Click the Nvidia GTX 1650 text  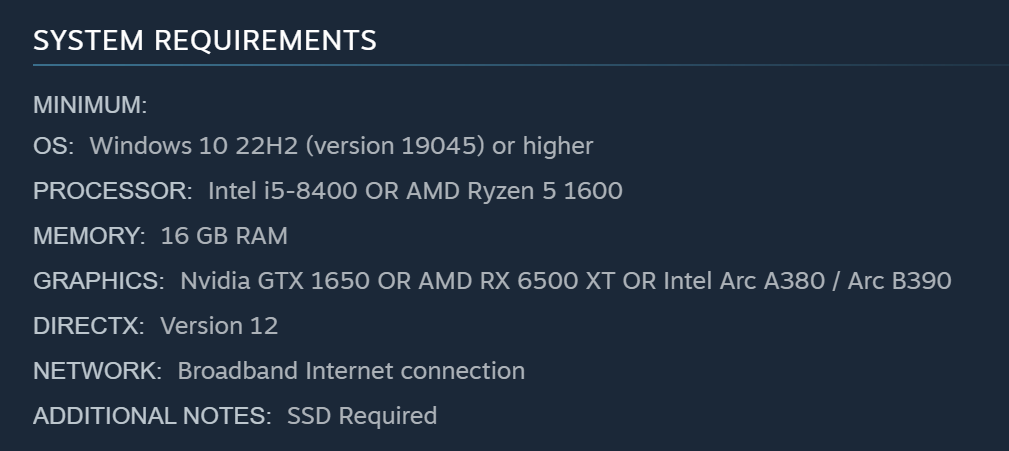point(274,281)
